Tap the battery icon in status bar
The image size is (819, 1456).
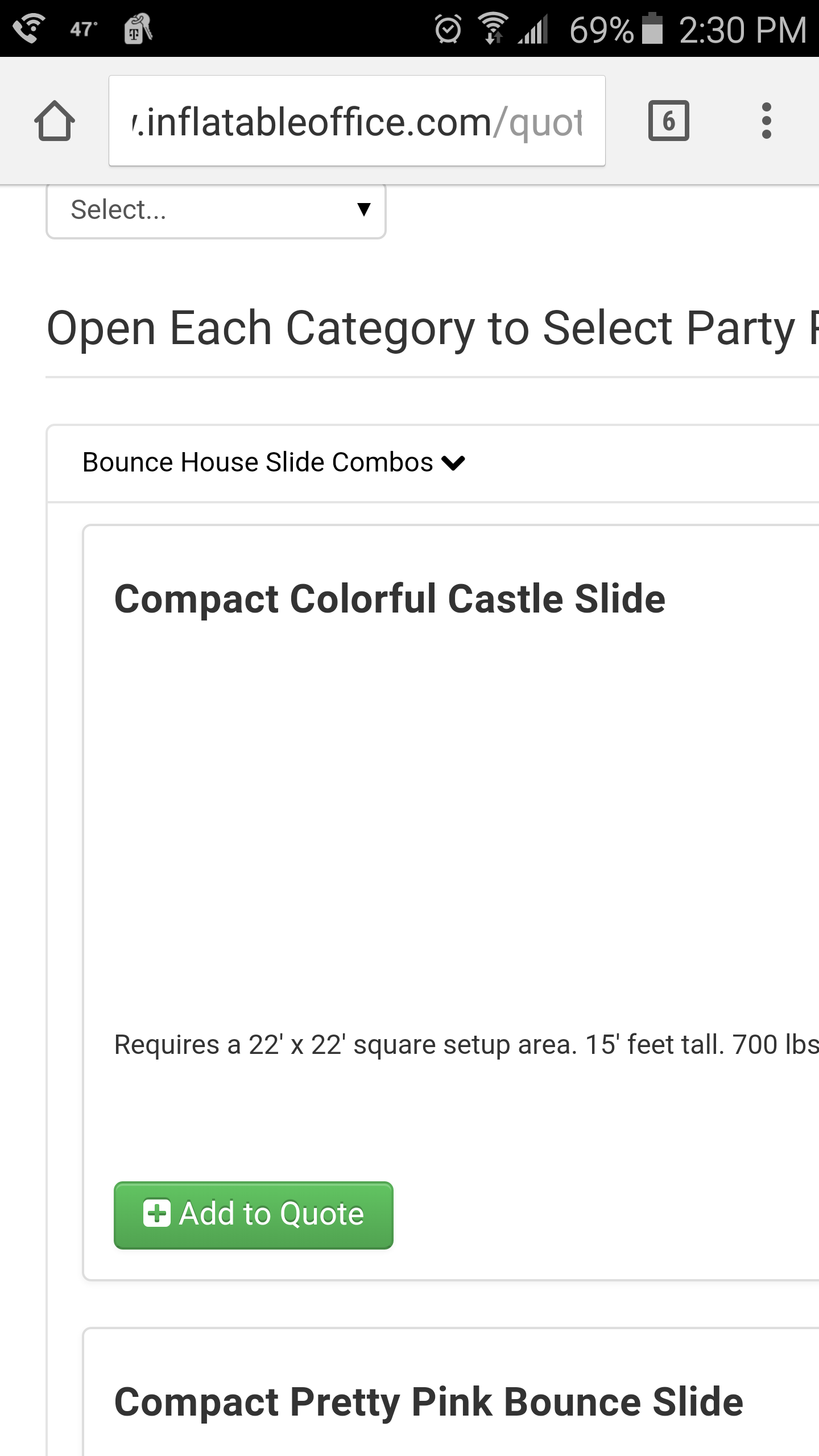(652, 28)
